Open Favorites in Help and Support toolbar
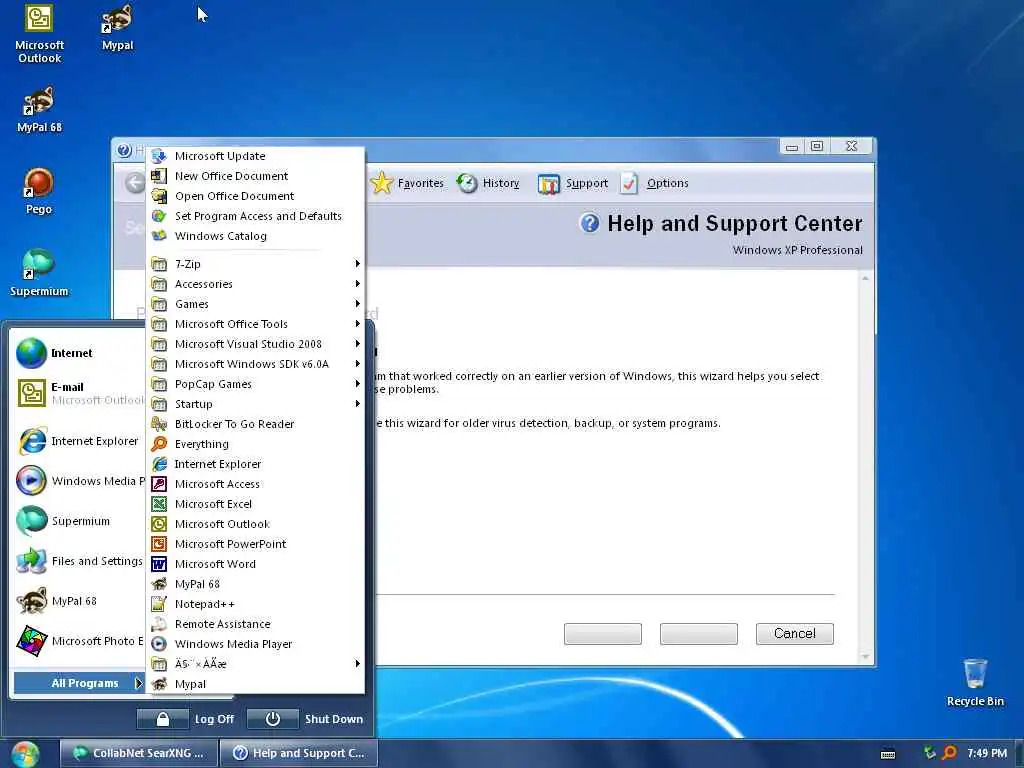1024x768 pixels. pyautogui.click(x=408, y=184)
